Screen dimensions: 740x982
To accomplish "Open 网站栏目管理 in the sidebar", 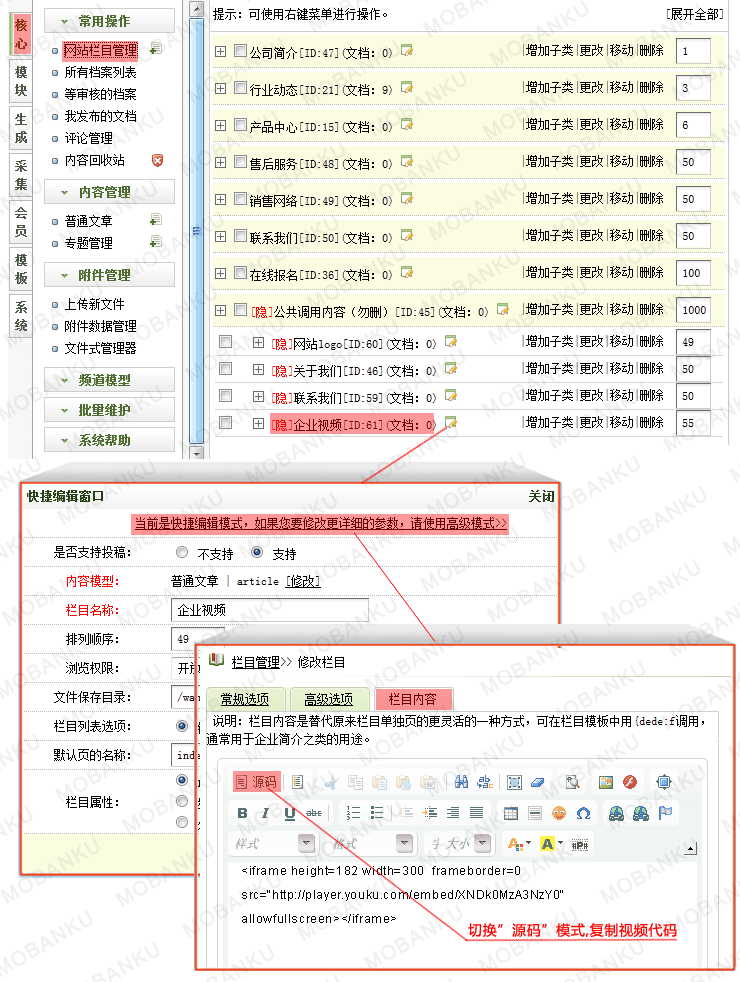I will pos(101,50).
